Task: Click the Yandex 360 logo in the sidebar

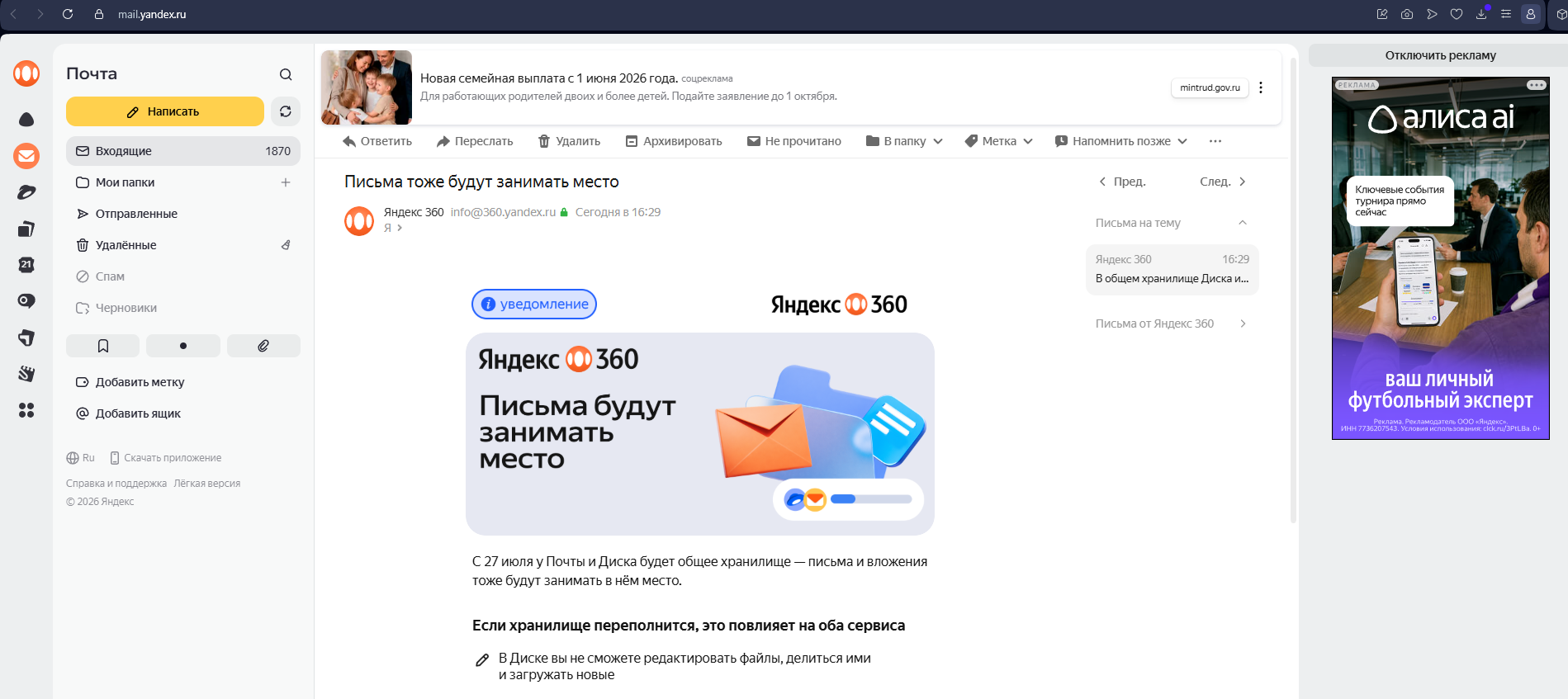Action: click(26, 73)
